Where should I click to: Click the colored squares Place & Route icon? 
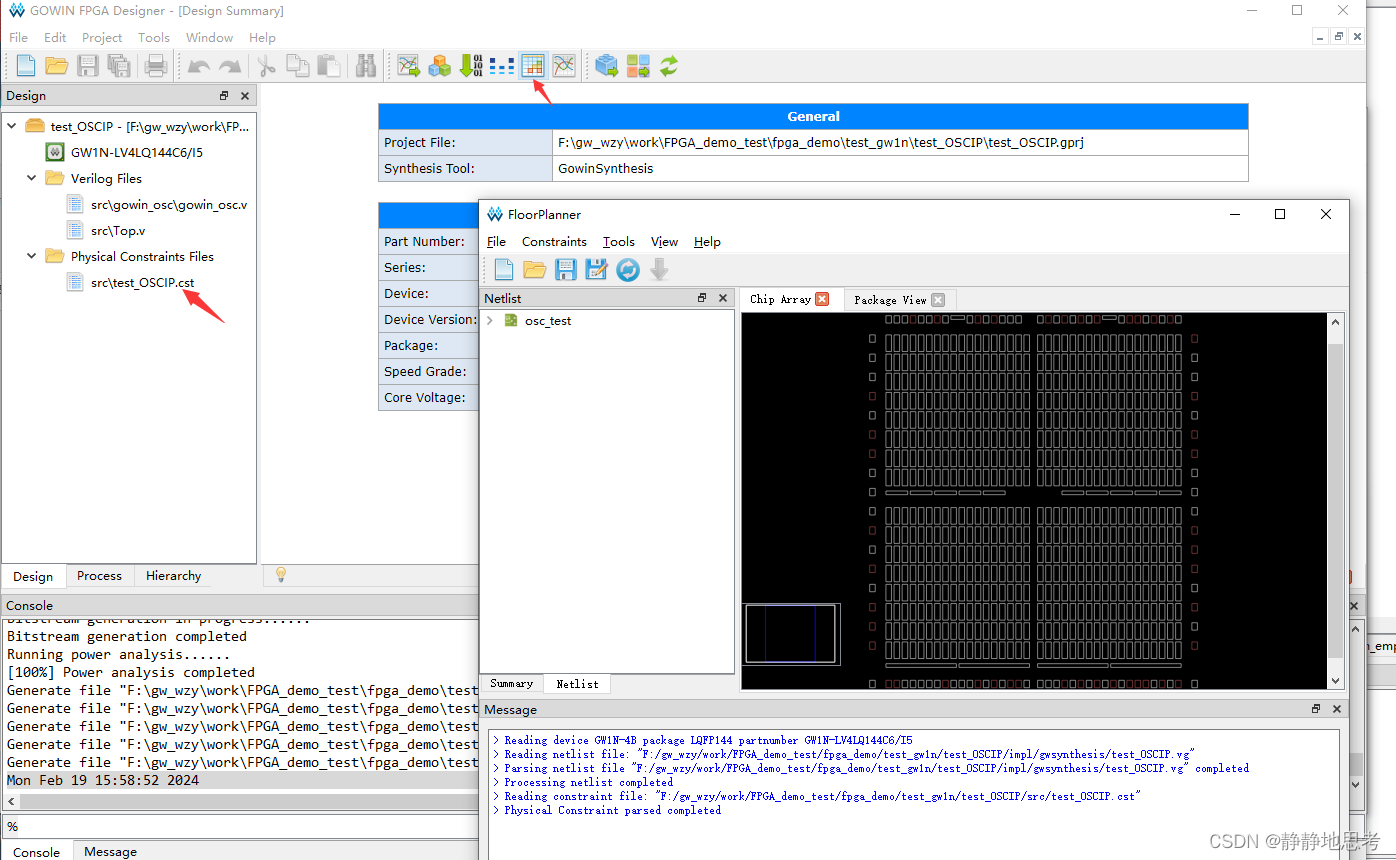point(638,66)
